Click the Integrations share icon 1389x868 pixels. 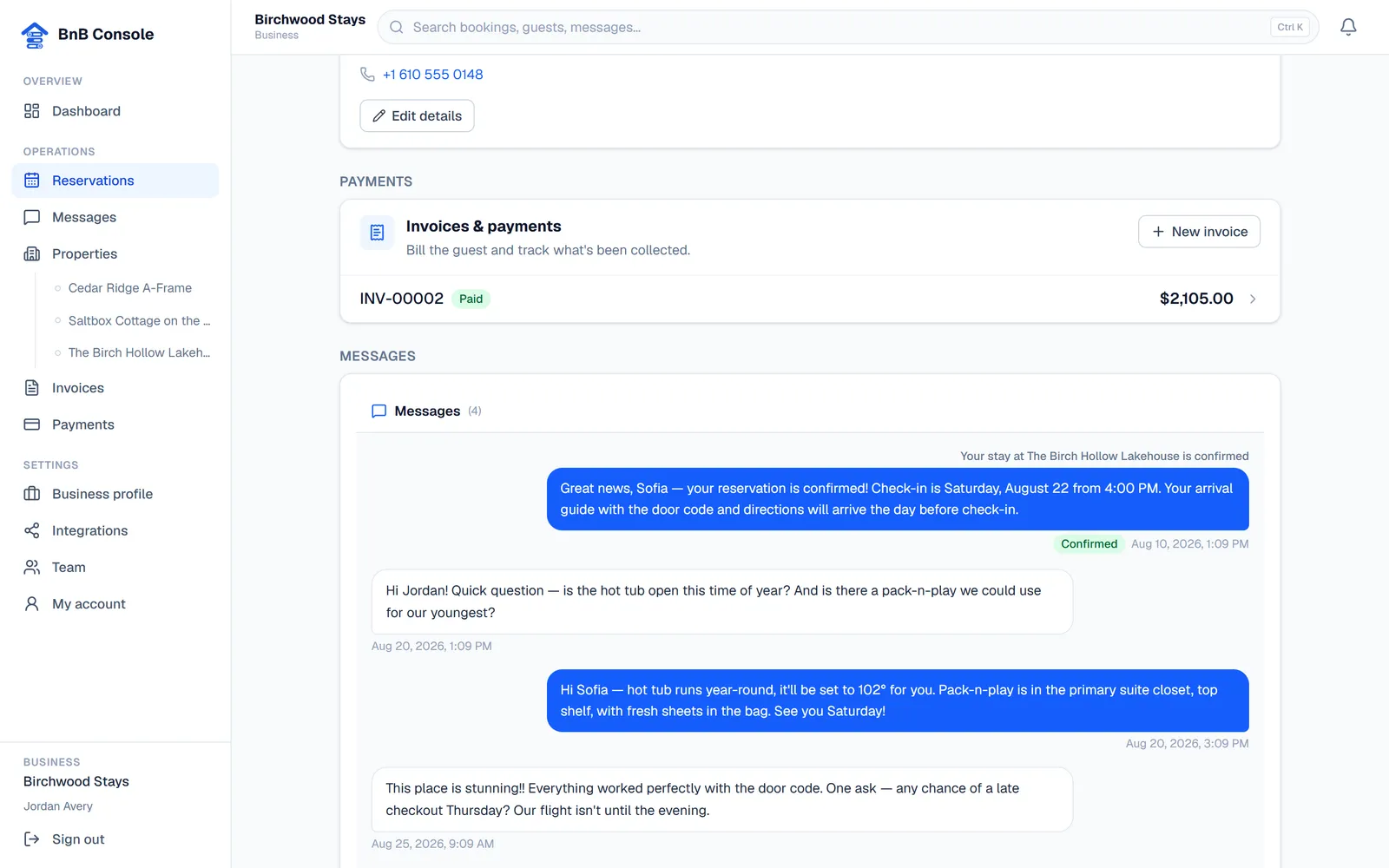tap(32, 530)
